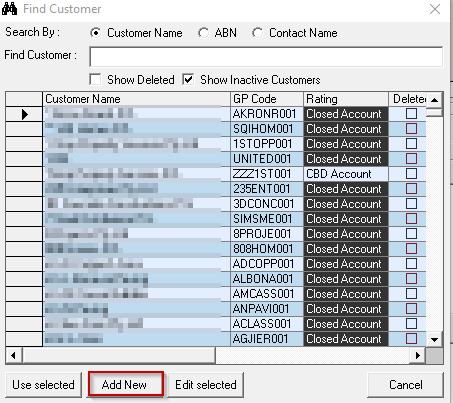The width and height of the screenshot is (453, 403).
Task: Click the Edit selected button
Action: click(206, 385)
